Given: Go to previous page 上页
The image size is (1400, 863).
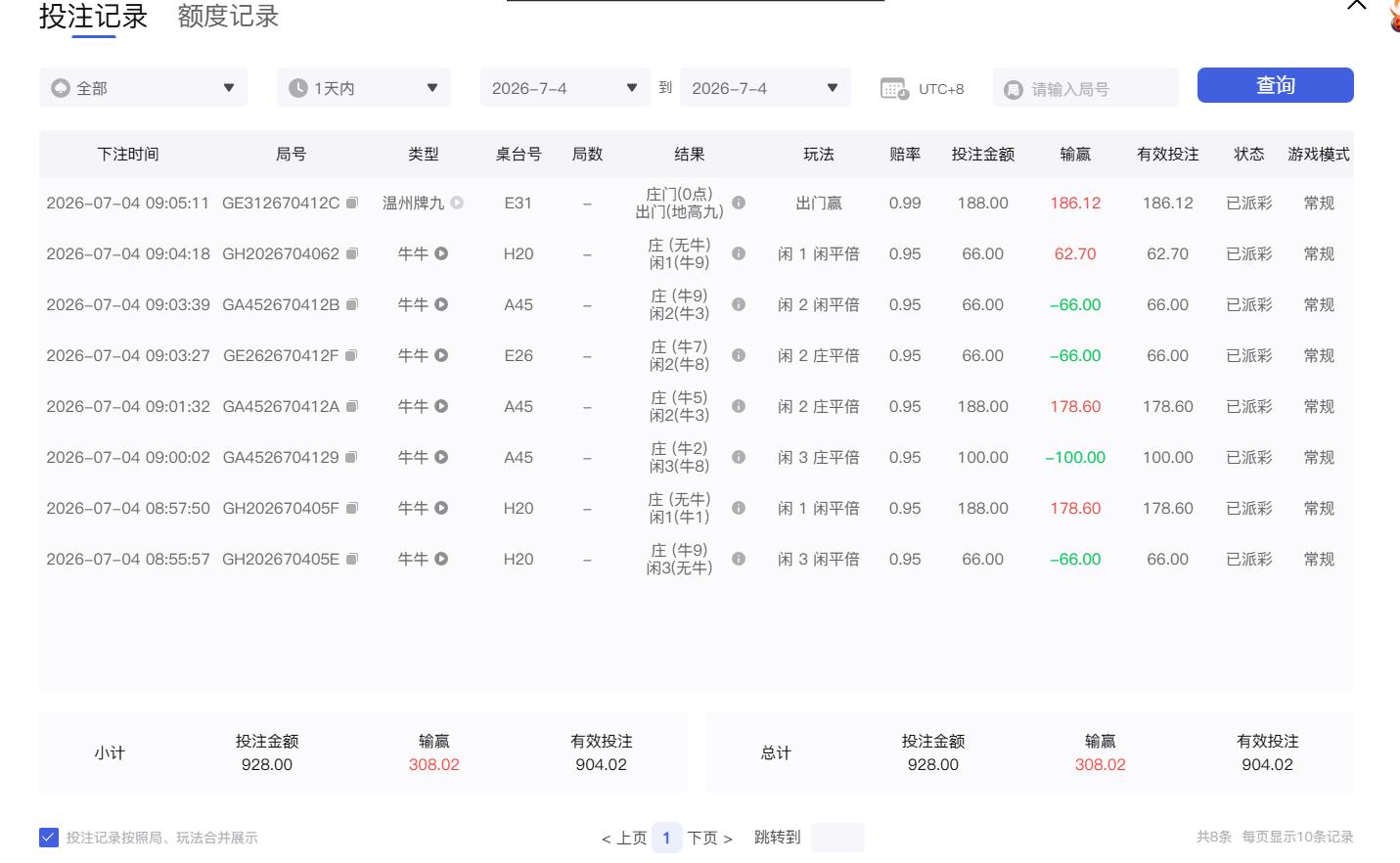Looking at the screenshot, I should pyautogui.click(x=624, y=838).
